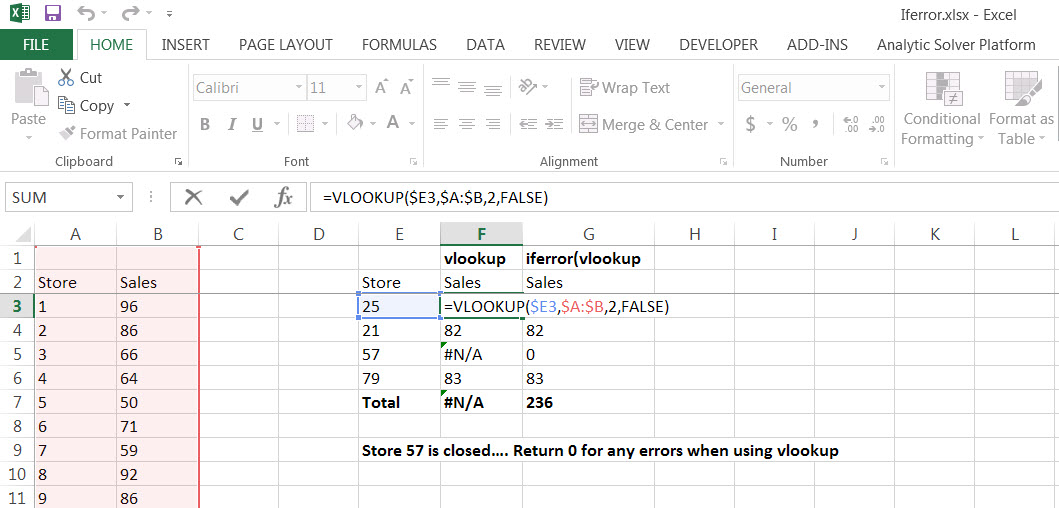
Task: Click Decrease Indent icon
Action: point(528,124)
